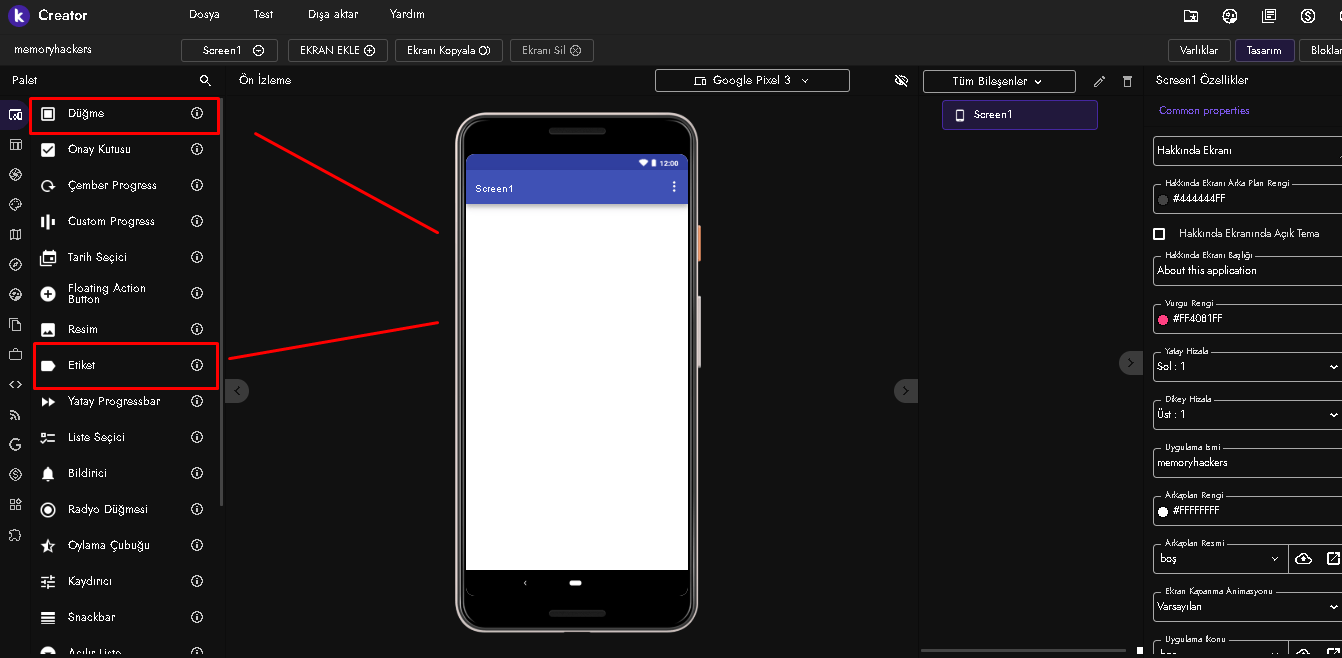This screenshot has height=658, width=1342.
Task: Click the three-dot menu in phone preview
Action: (x=674, y=187)
